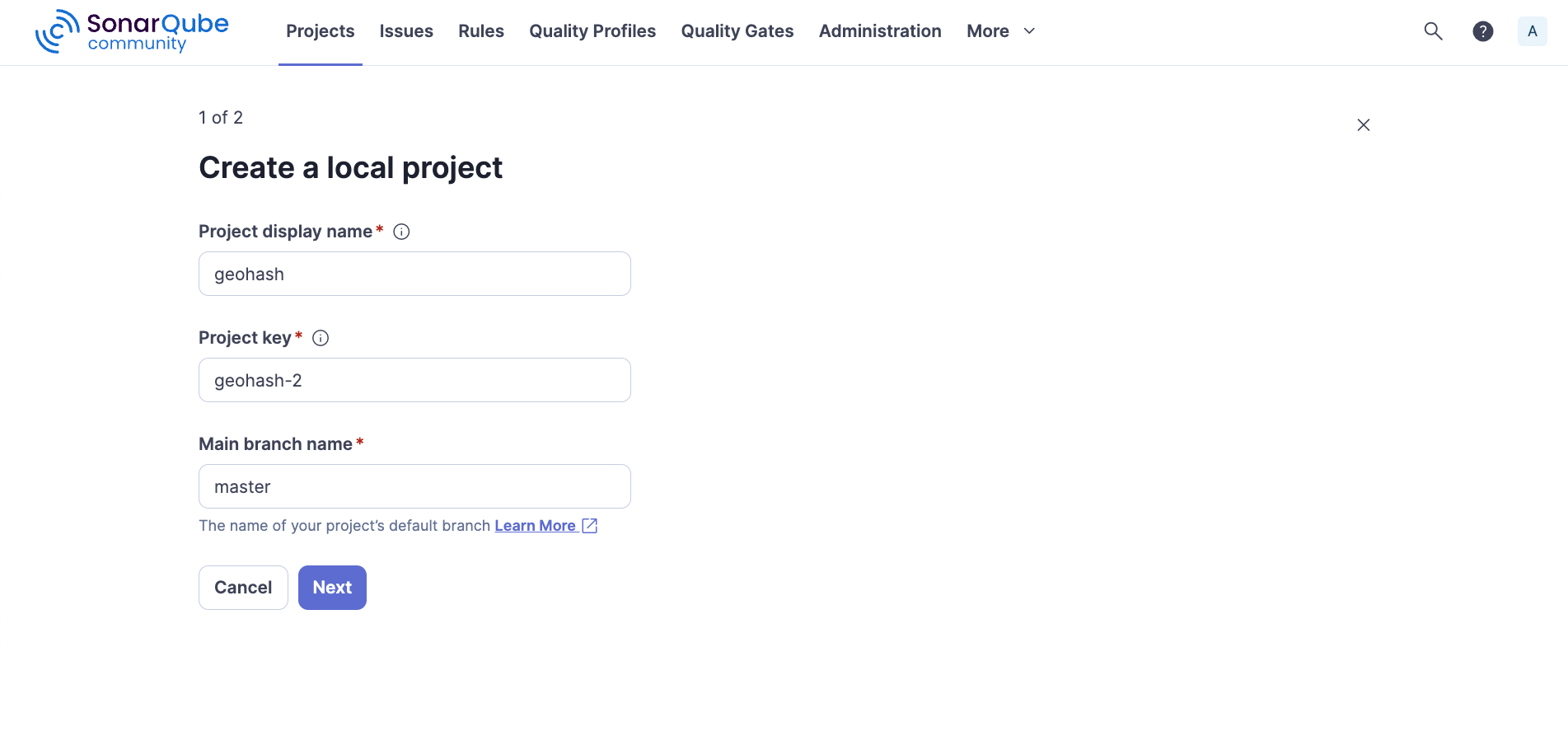Cancel the project creation
The image size is (1568, 755).
[243, 588]
